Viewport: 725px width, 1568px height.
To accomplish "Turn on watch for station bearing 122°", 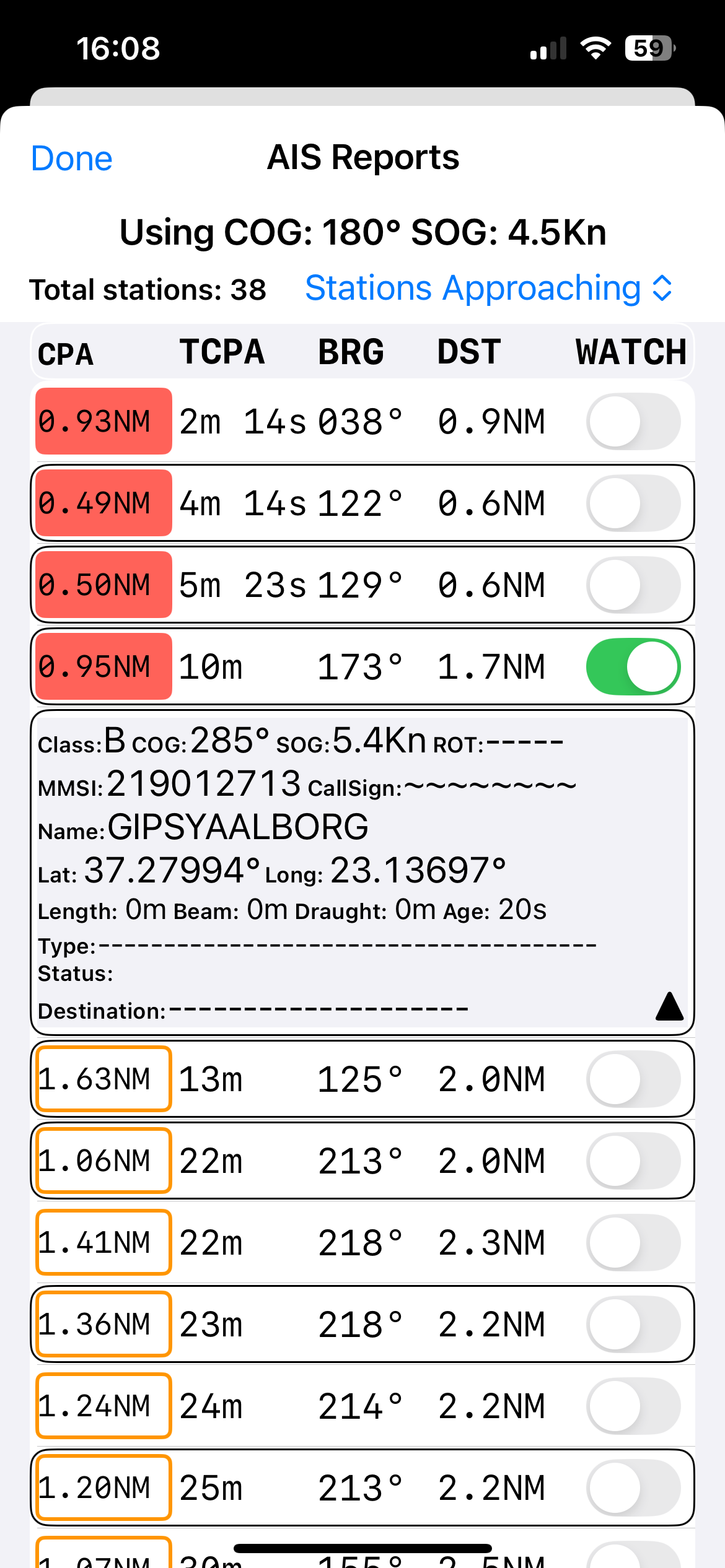I will 633,503.
